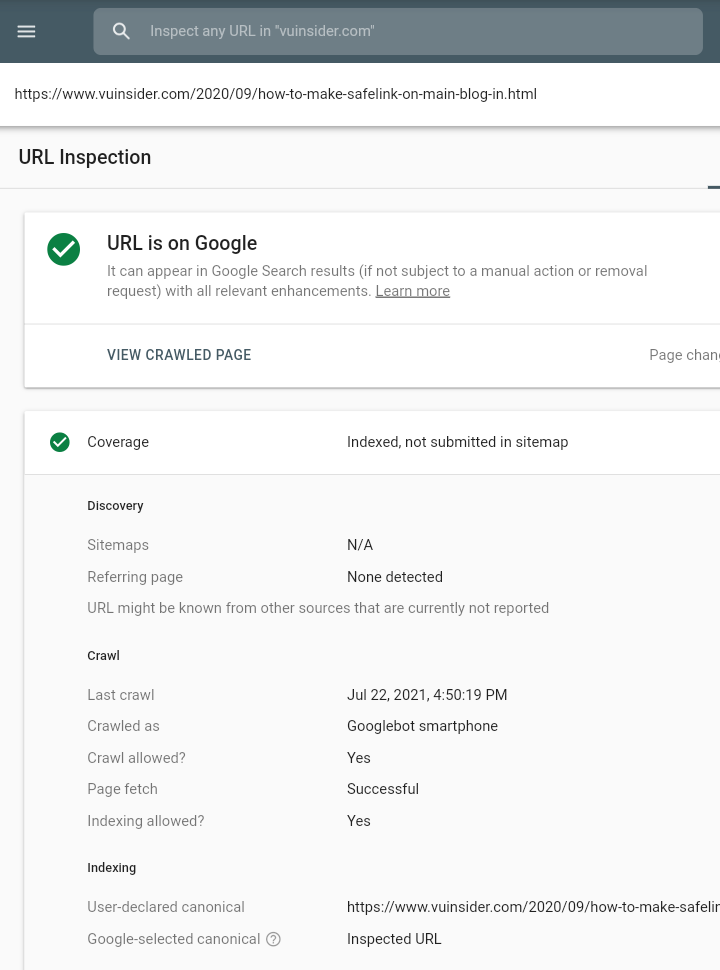This screenshot has width=720, height=970.
Task: Click 'Indexed, not submitted in sitemap' status
Action: click(458, 442)
